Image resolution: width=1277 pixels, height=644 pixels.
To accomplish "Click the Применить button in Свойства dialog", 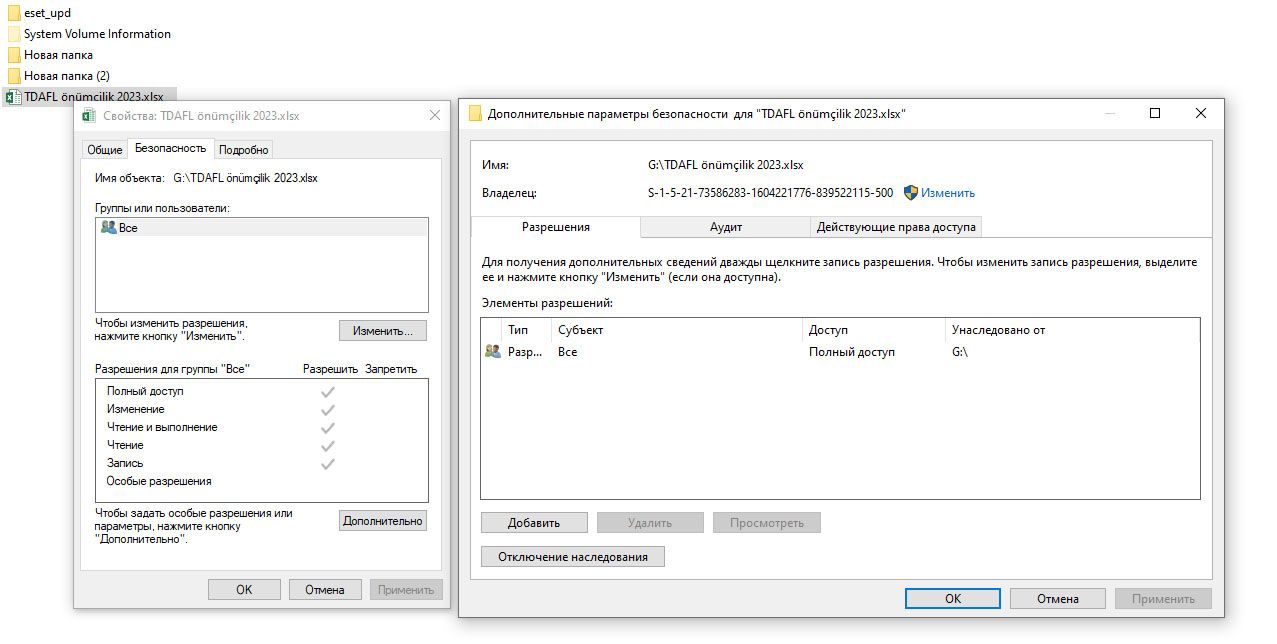I will [406, 590].
